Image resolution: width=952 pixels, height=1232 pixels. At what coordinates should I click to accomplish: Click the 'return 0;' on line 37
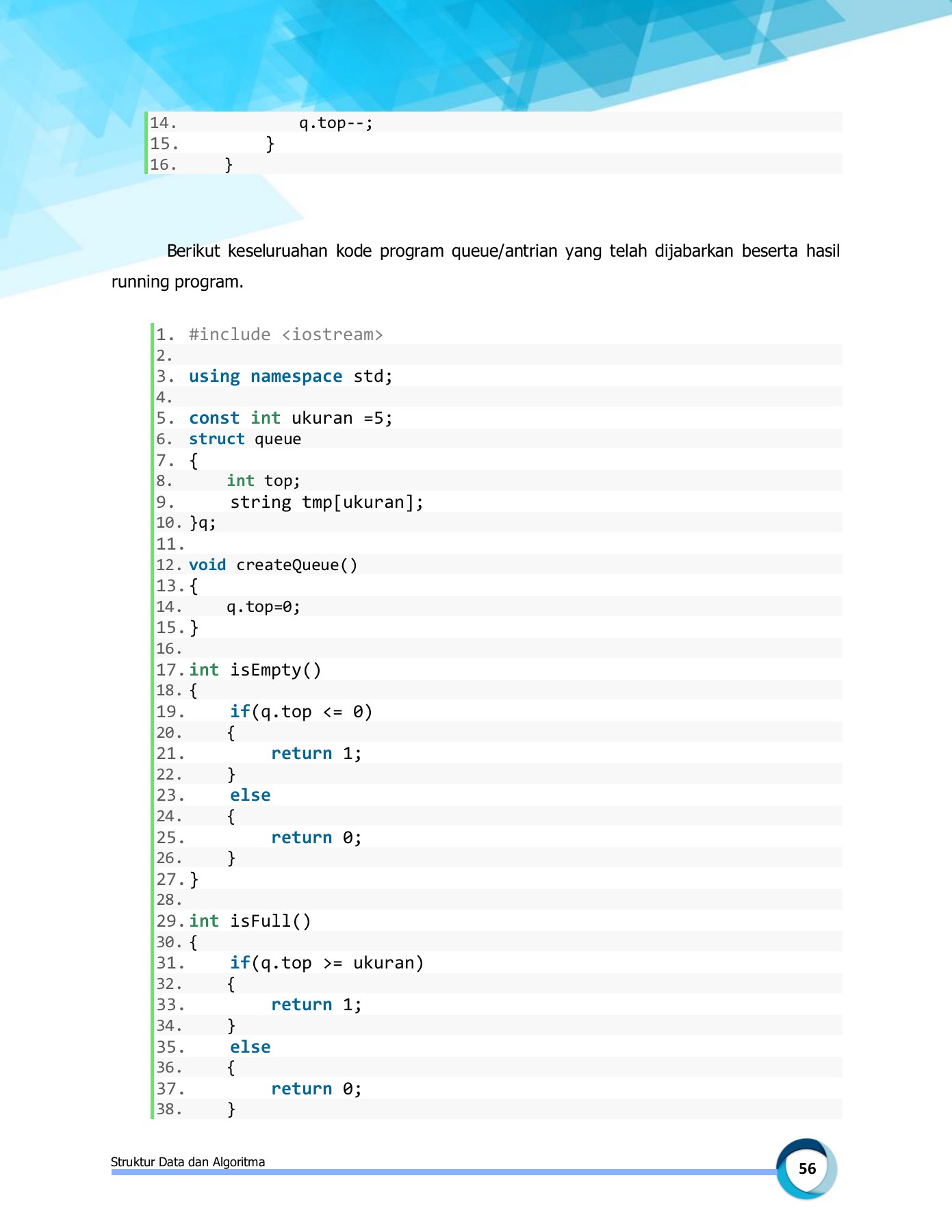pyautogui.click(x=316, y=1089)
